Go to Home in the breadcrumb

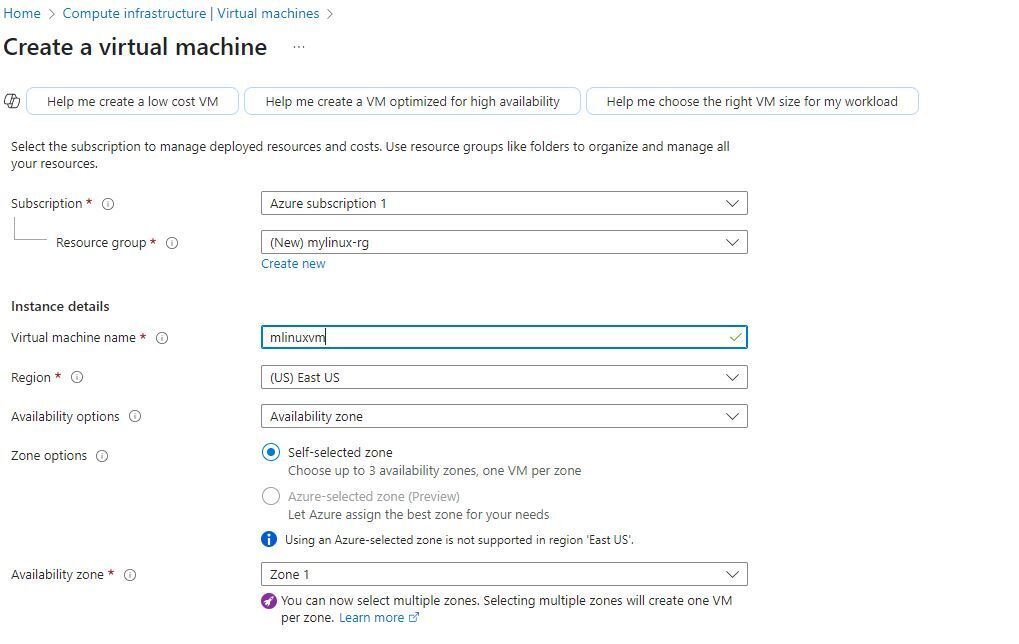(22, 14)
